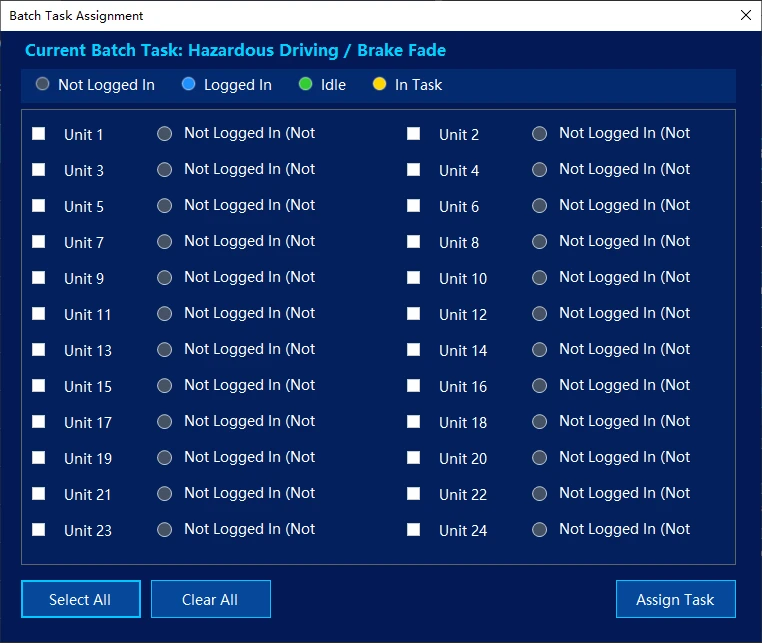Click the 'Unit 10' label text

click(x=463, y=278)
